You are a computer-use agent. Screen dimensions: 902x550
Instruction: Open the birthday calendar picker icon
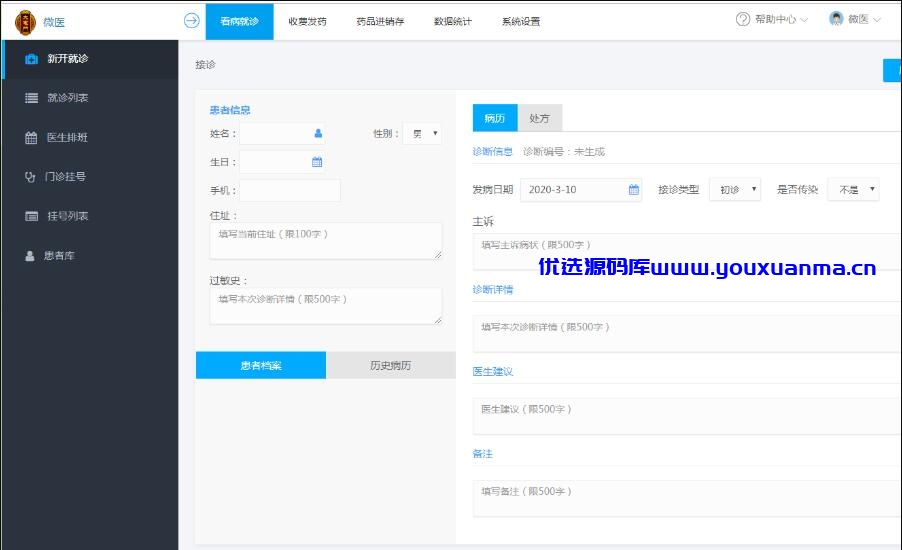(317, 162)
